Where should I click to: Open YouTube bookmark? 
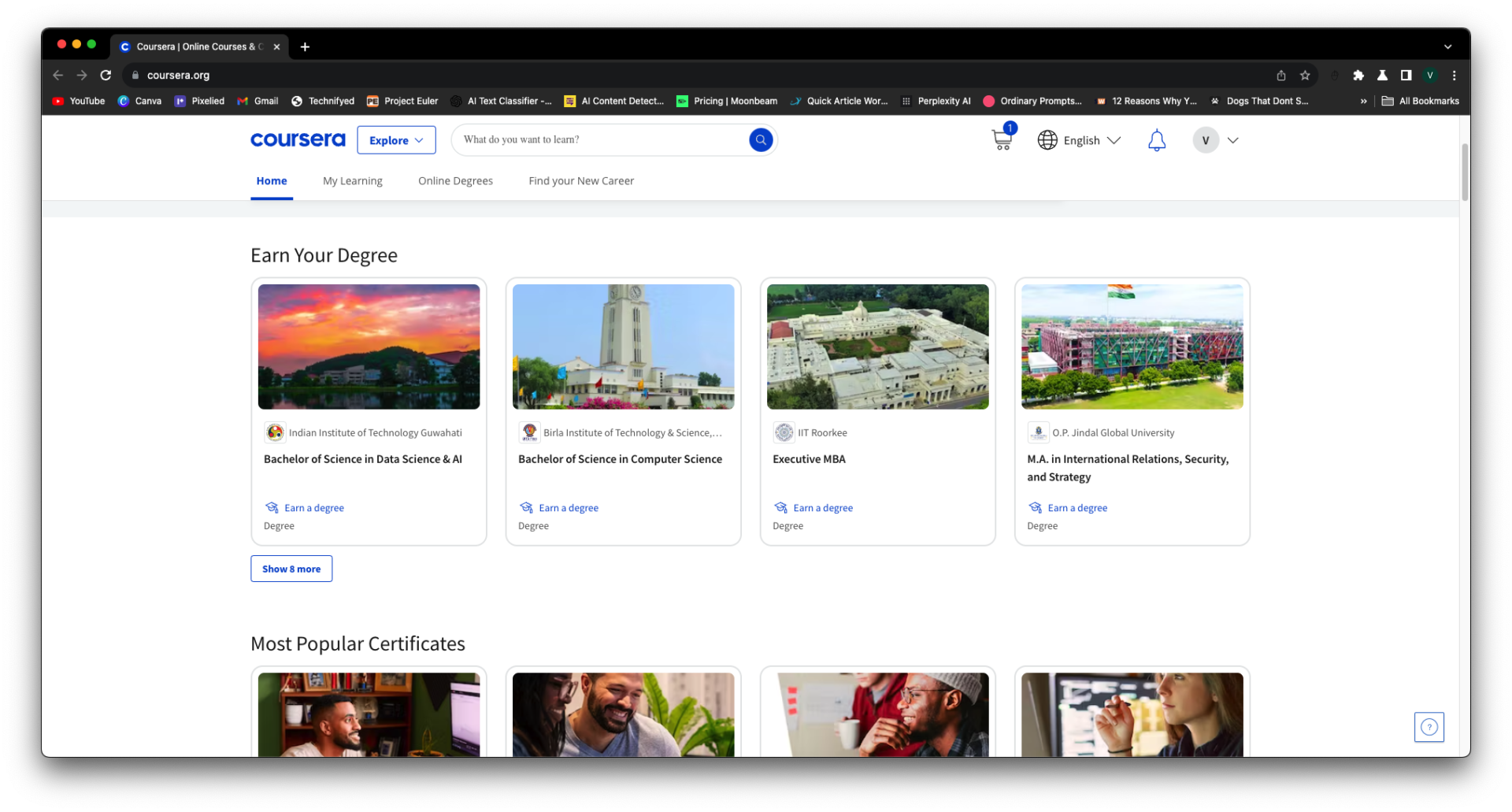coord(79,101)
